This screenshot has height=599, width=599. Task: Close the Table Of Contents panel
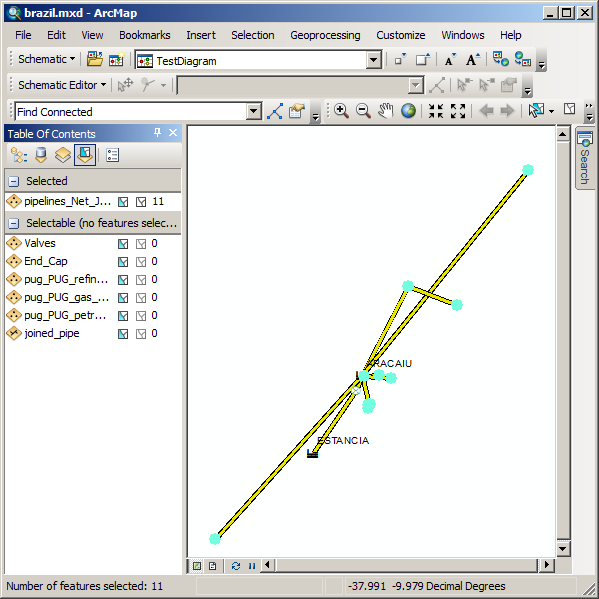(173, 133)
